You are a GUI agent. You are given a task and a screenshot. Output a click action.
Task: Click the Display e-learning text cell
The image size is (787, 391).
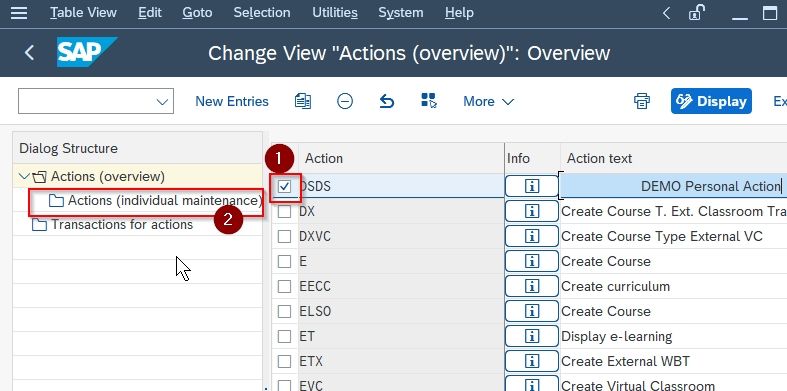[x=616, y=336]
